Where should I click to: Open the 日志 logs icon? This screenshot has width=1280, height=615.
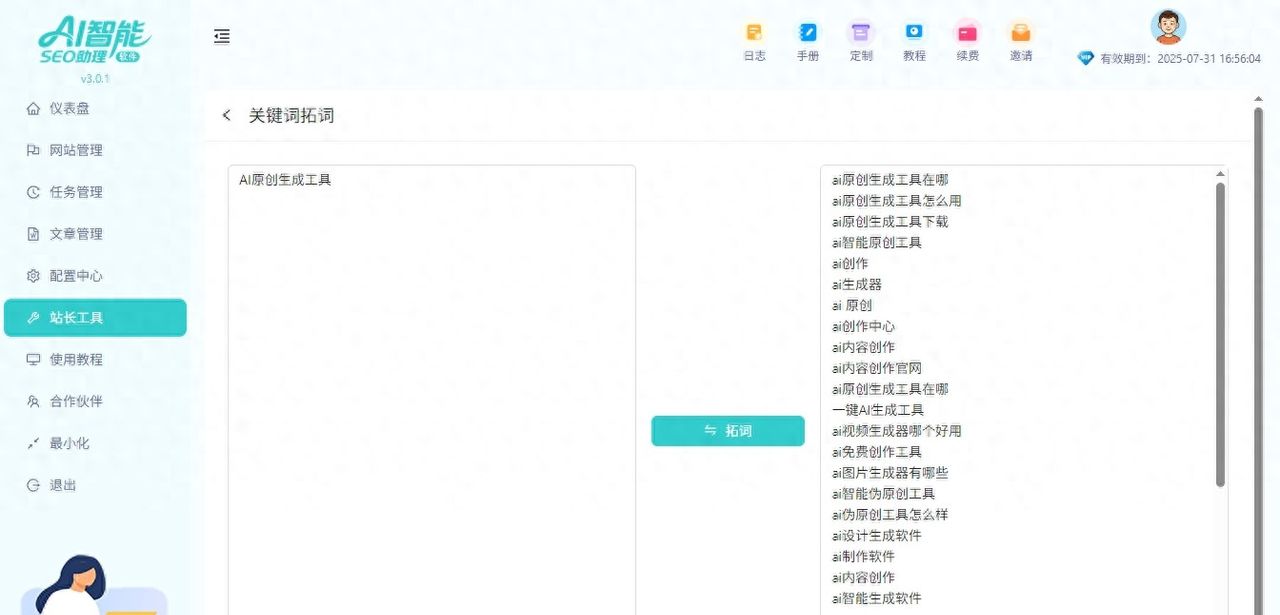pyautogui.click(x=754, y=38)
